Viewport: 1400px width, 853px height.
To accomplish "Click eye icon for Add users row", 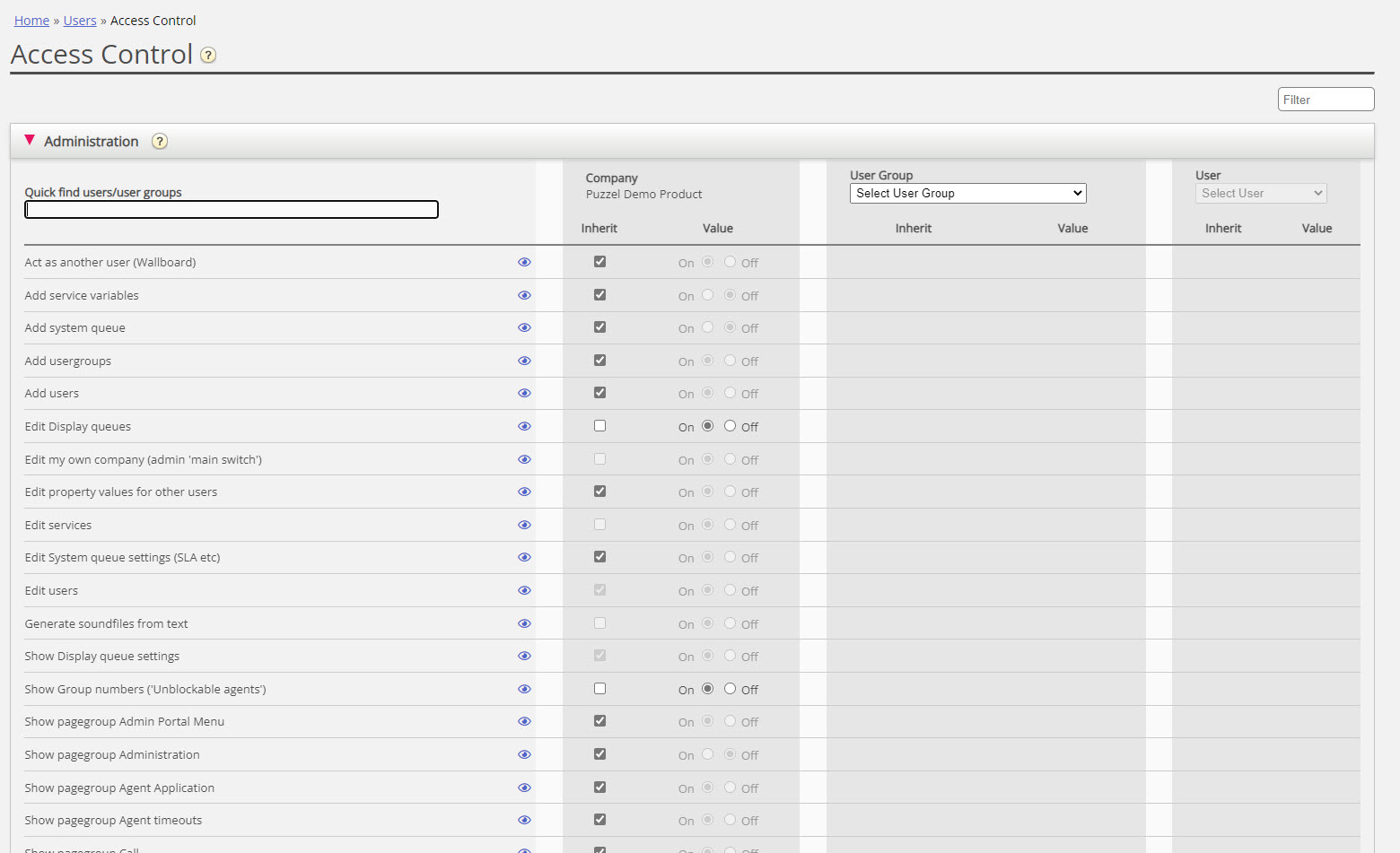I will [524, 394].
